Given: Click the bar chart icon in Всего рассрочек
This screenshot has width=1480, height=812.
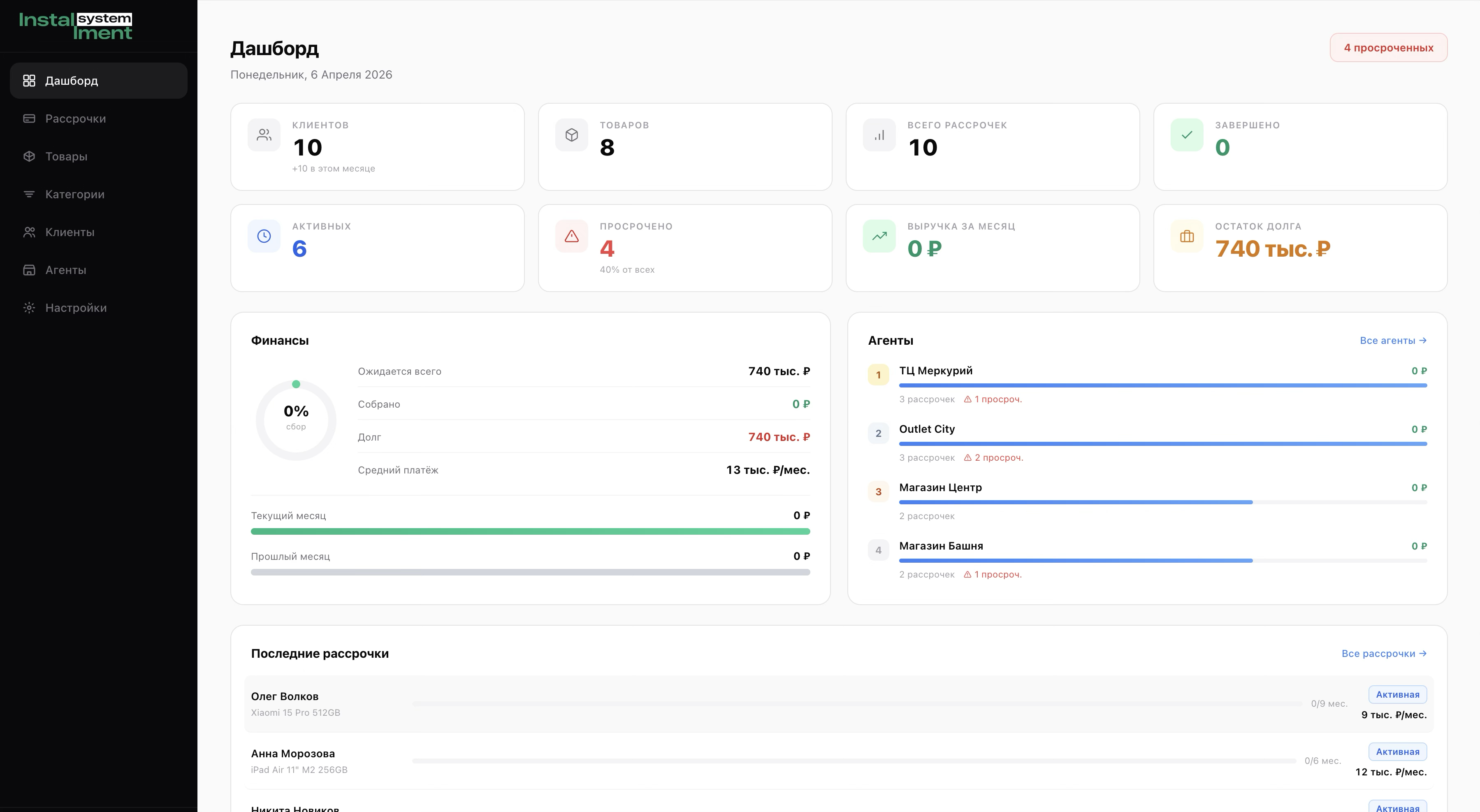Looking at the screenshot, I should [879, 135].
